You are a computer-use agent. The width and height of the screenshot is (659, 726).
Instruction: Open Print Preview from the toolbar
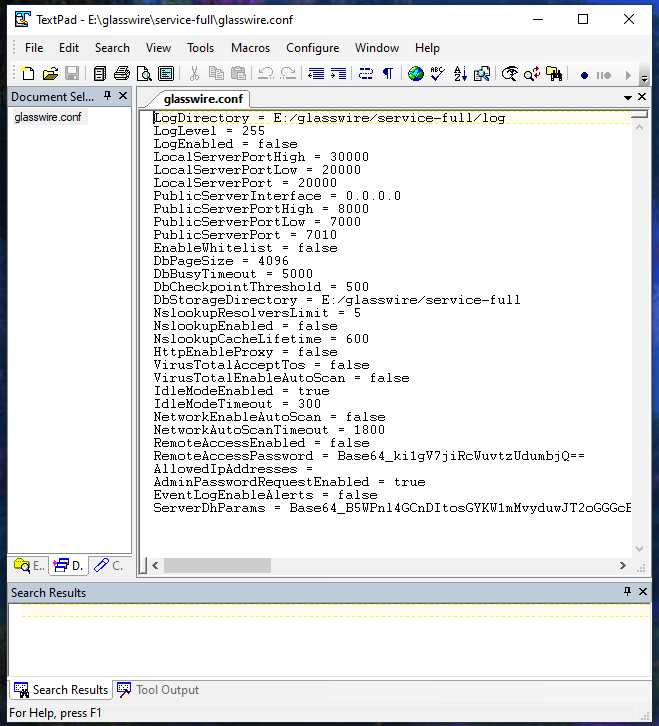click(x=144, y=74)
